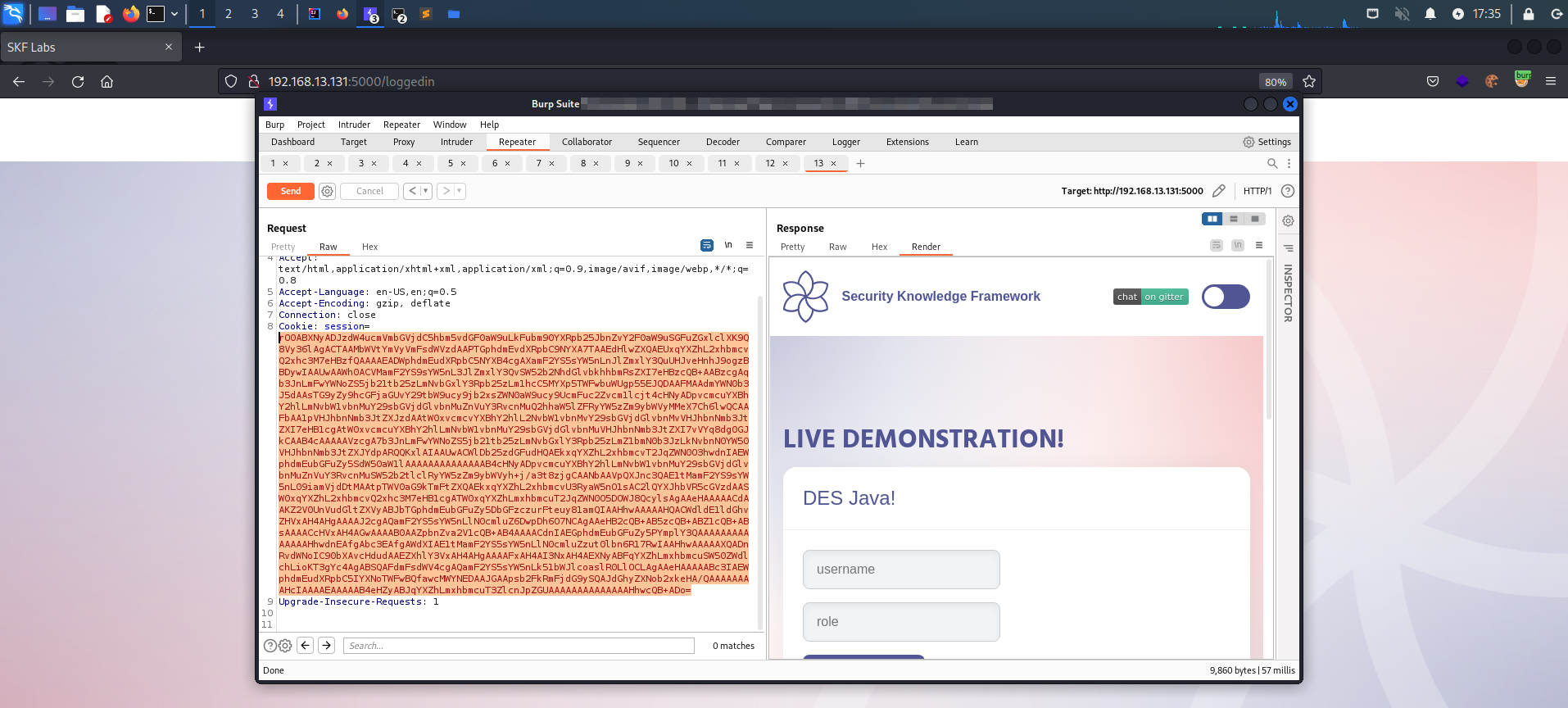The width and height of the screenshot is (1568, 708).
Task: Toggle response non-printable characters icon
Action: (1238, 245)
